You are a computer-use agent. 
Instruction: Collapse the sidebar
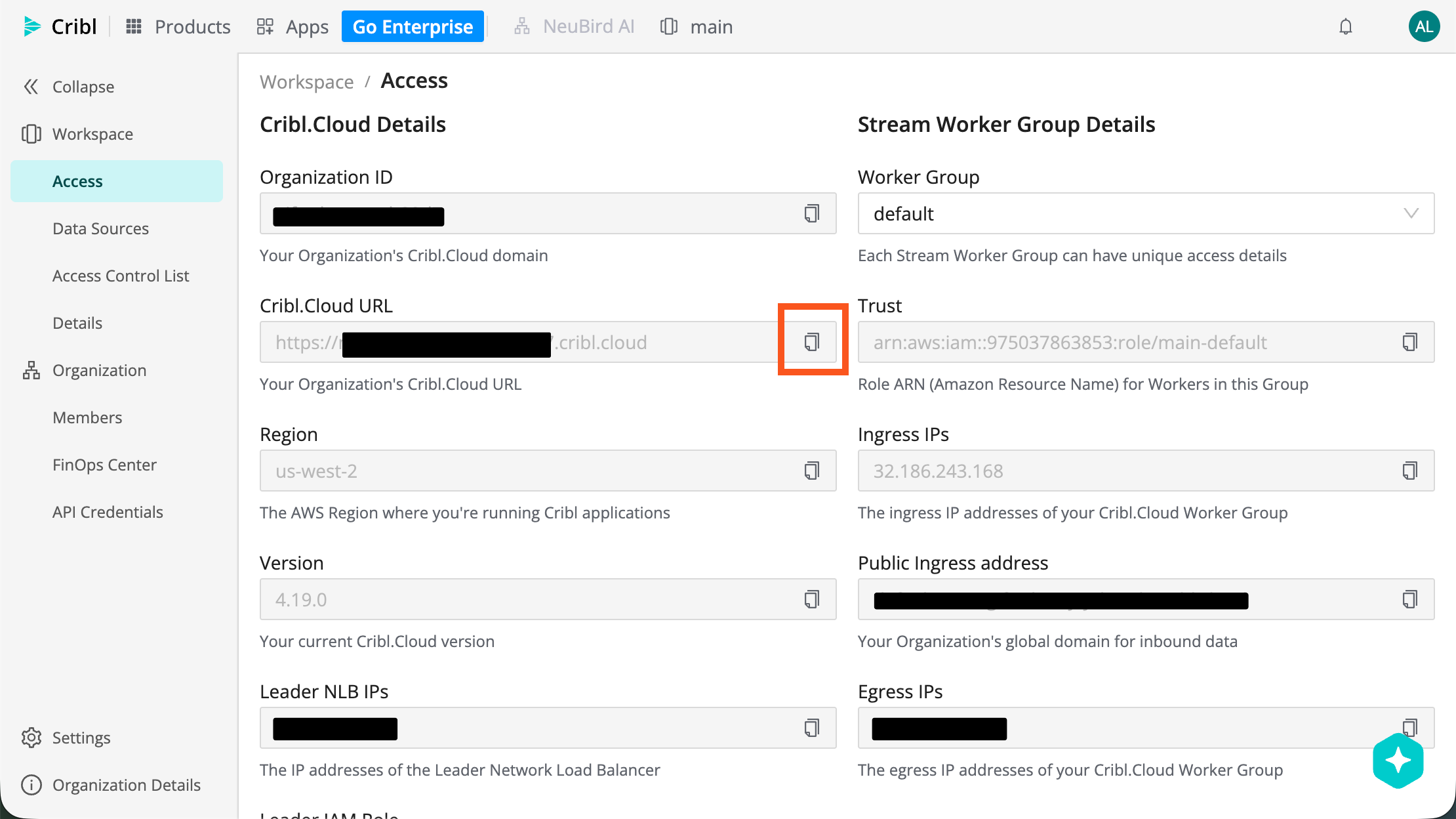tap(68, 87)
